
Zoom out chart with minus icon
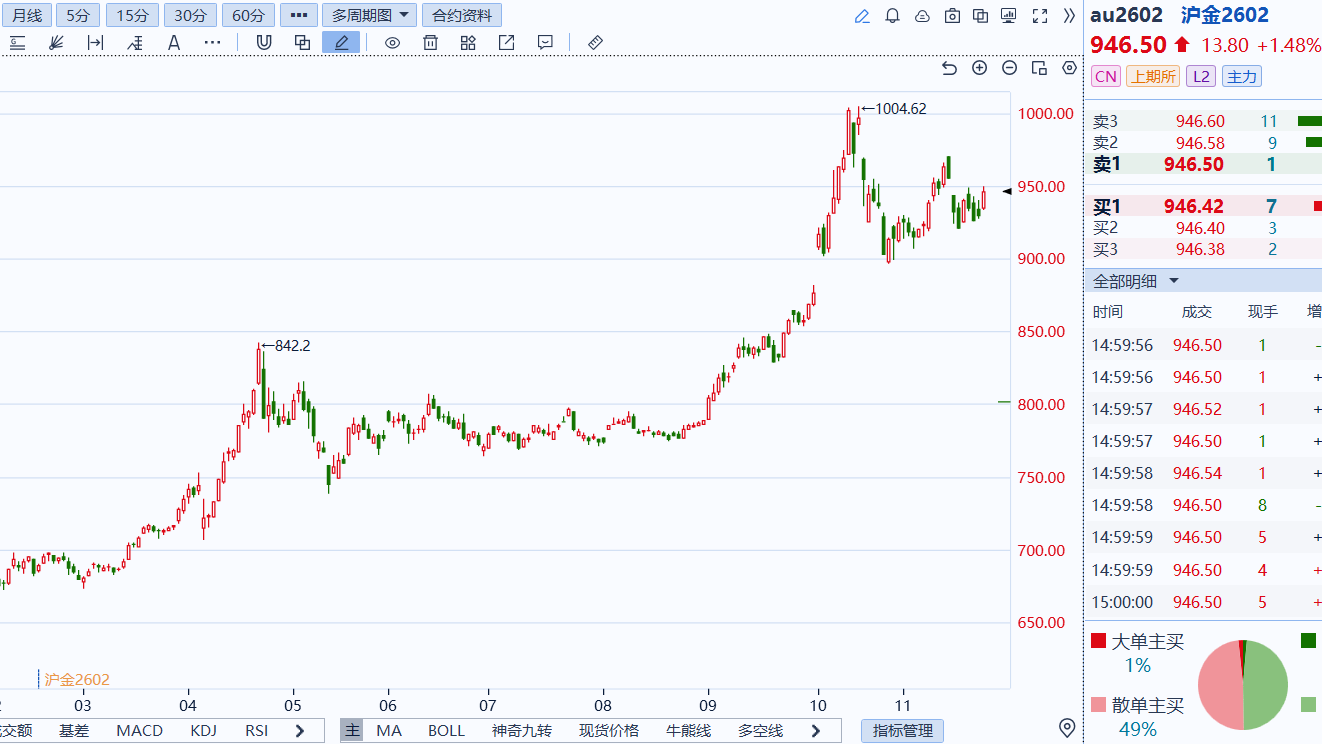pyautogui.click(x=1010, y=68)
